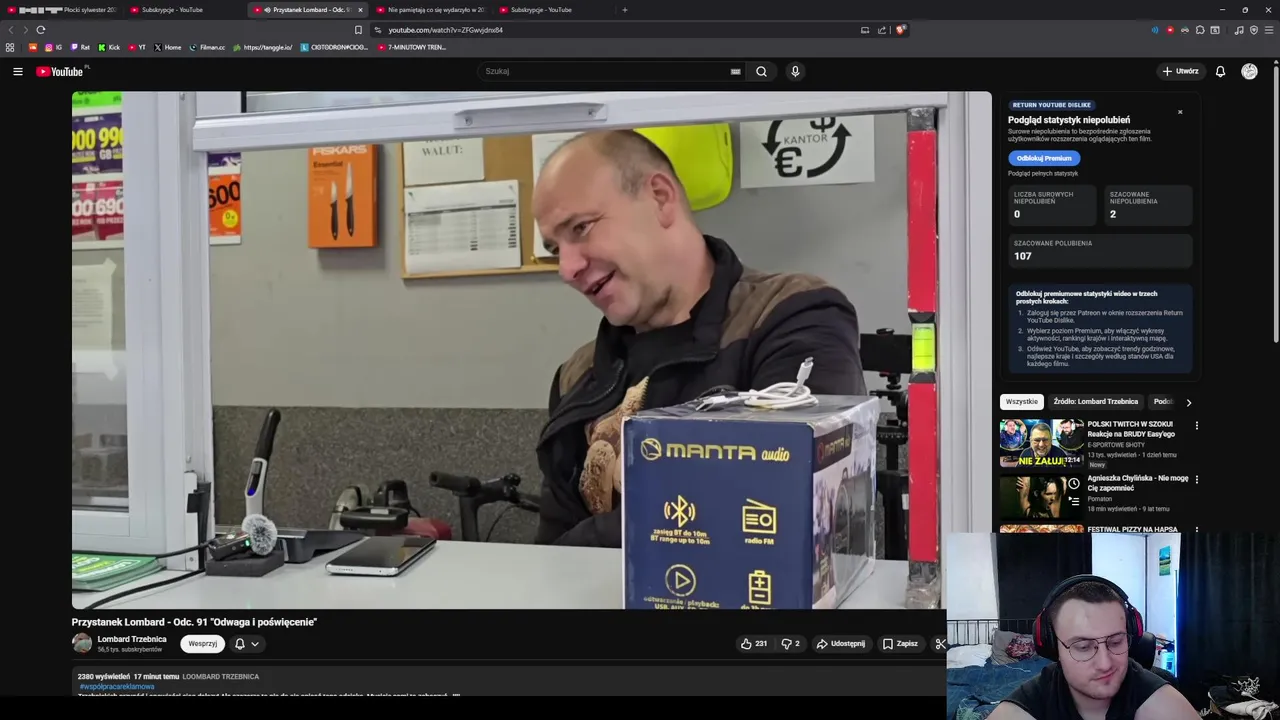Go to YouTube home via the logo
Screen dimensions: 1280x720
[61, 71]
